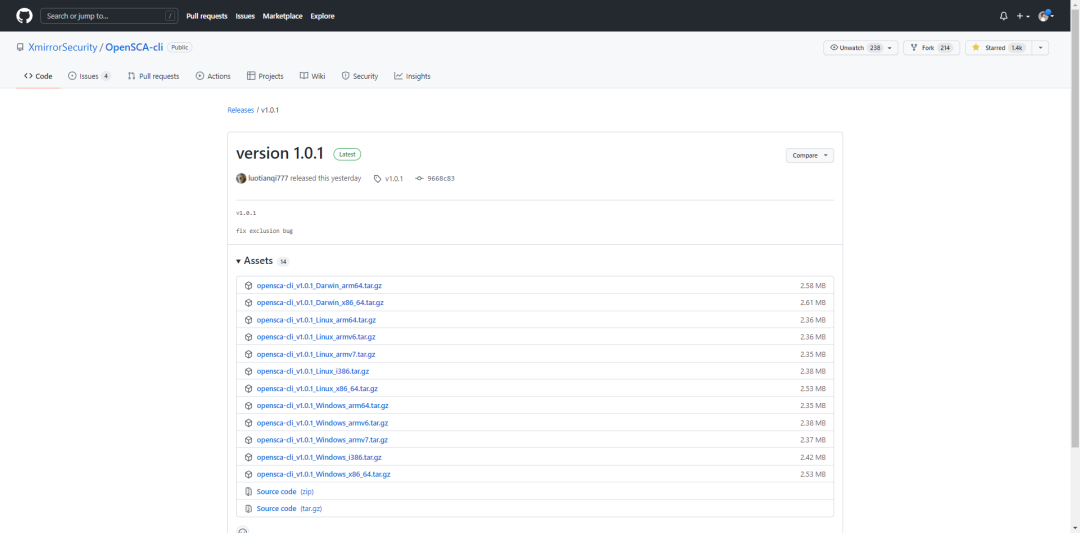Download Windows_arm64.tar.gz asset
Viewport: 1080px width, 533px height.
pyautogui.click(x=322, y=406)
